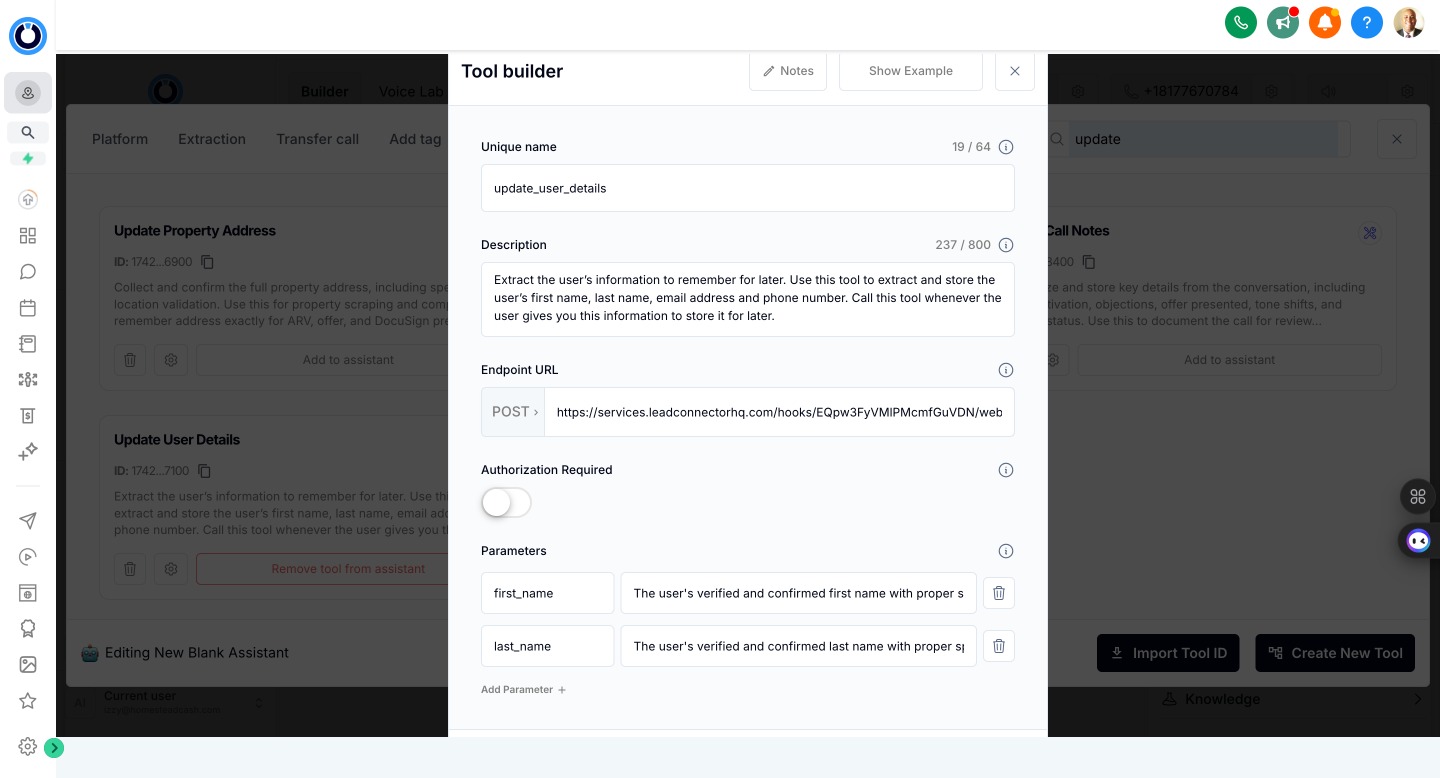
Task: Select the Extraction filter tab
Action: [211, 139]
